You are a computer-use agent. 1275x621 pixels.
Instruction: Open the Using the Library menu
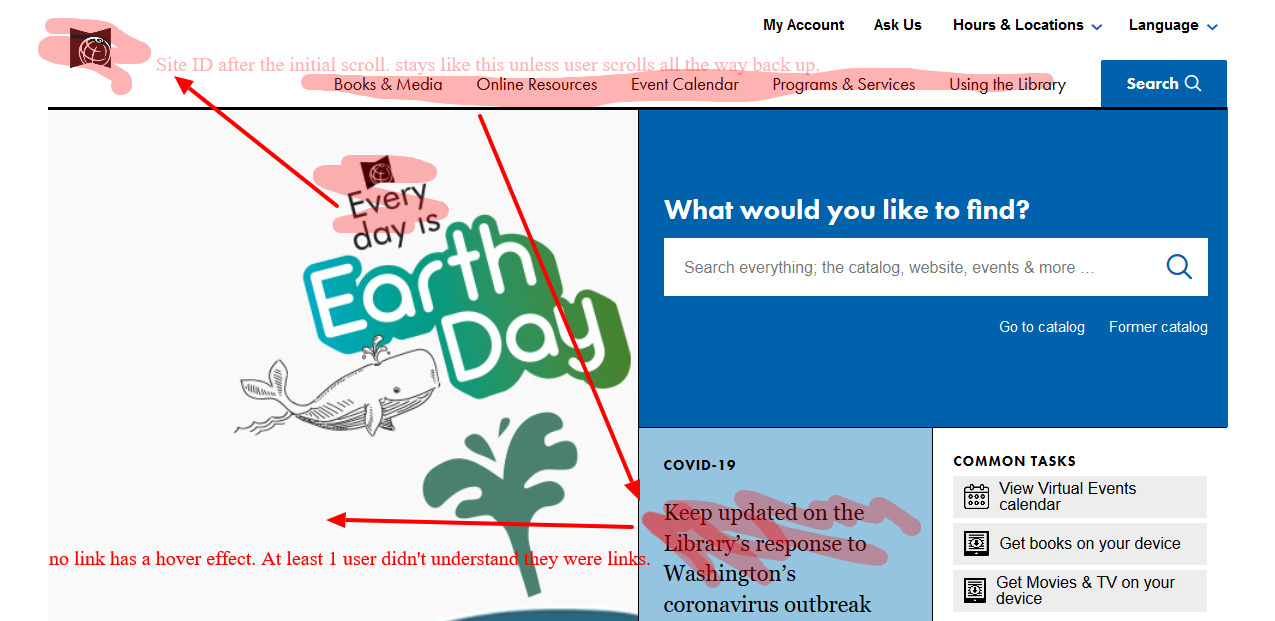tap(1007, 85)
